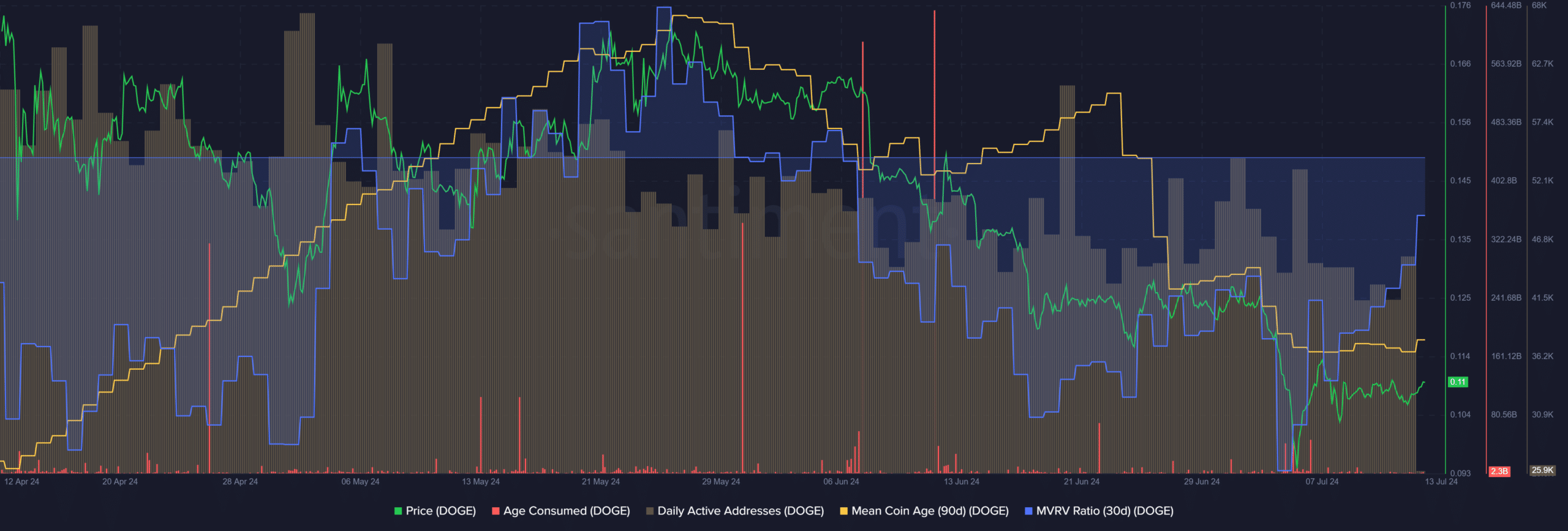Click the green 0.11 current price tag
1568x531 pixels.
(x=1458, y=382)
